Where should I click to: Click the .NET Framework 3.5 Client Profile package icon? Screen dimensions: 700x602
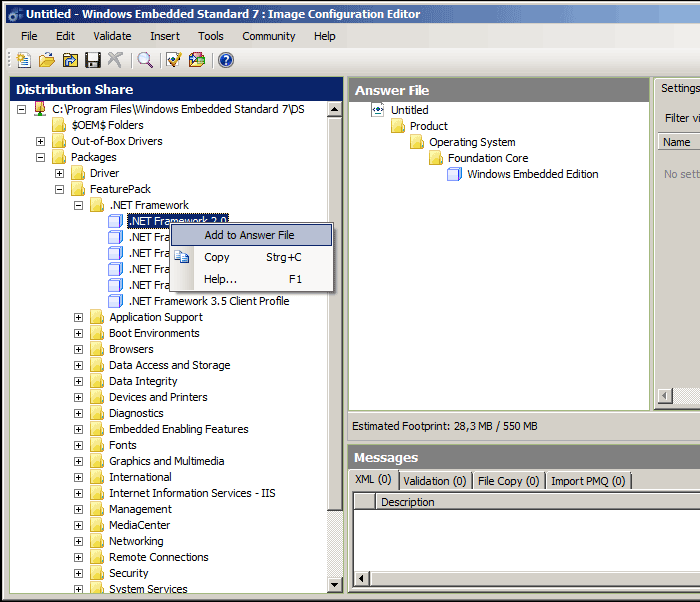[x=116, y=301]
